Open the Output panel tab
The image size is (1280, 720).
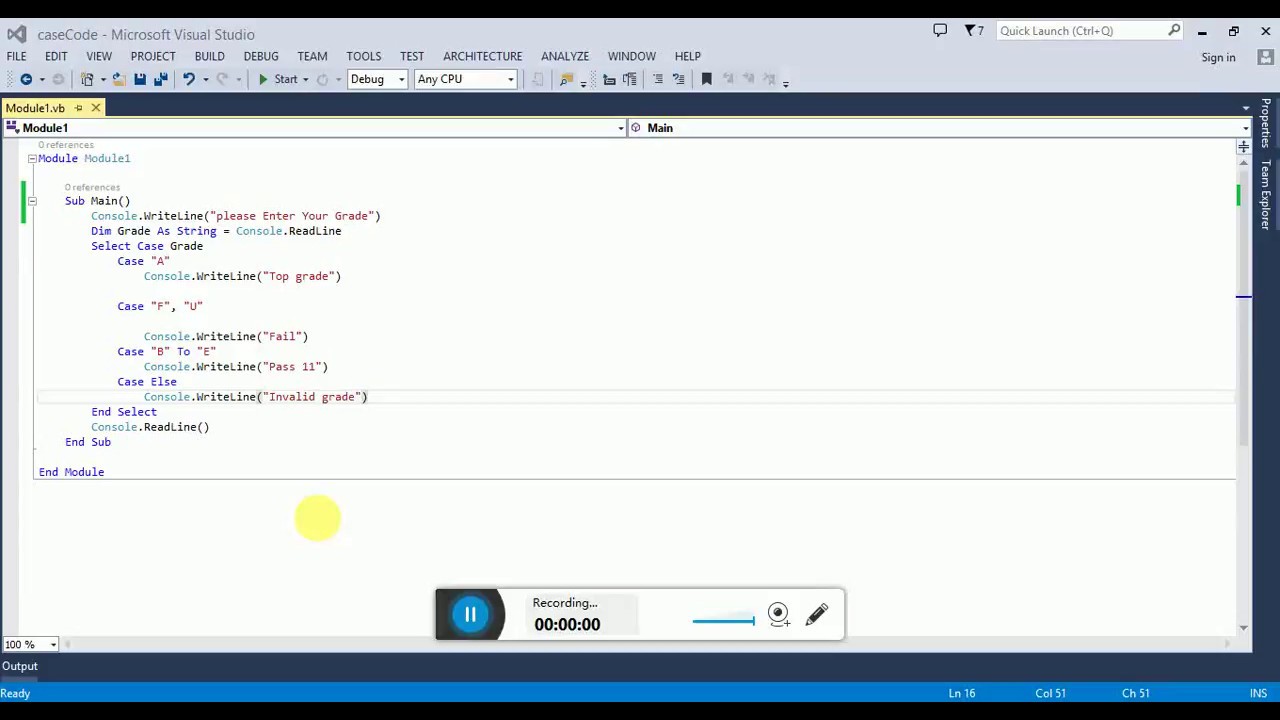pyautogui.click(x=19, y=666)
